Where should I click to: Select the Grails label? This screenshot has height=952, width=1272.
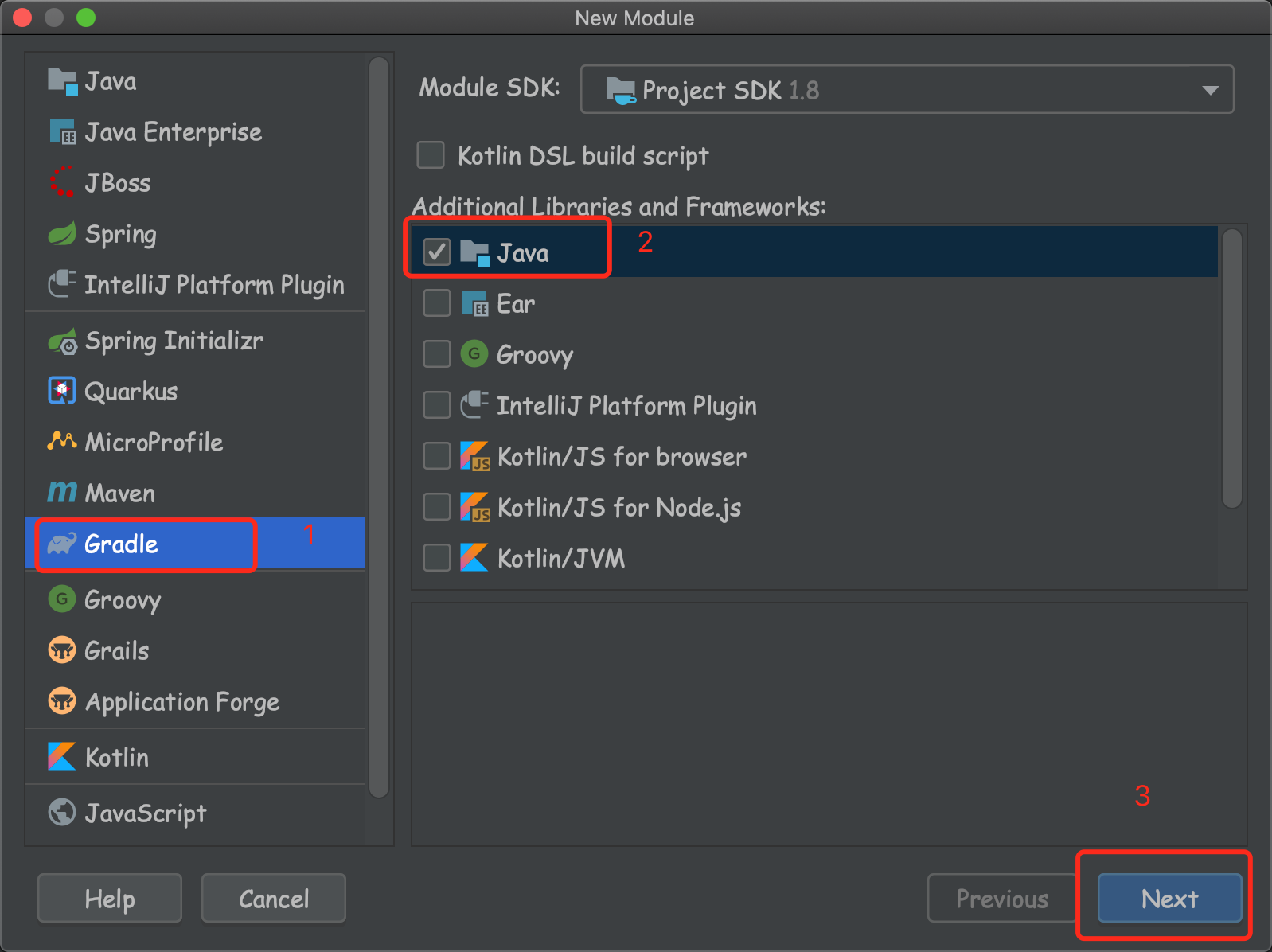pos(117,651)
